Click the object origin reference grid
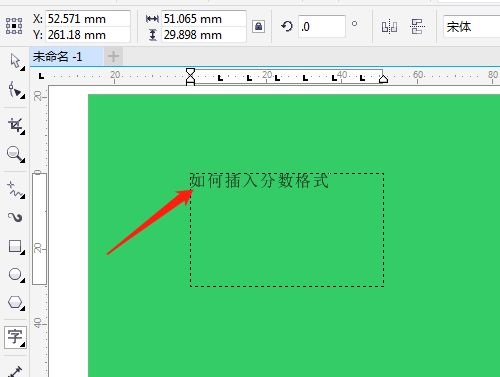The image size is (500, 377). pos(14,26)
